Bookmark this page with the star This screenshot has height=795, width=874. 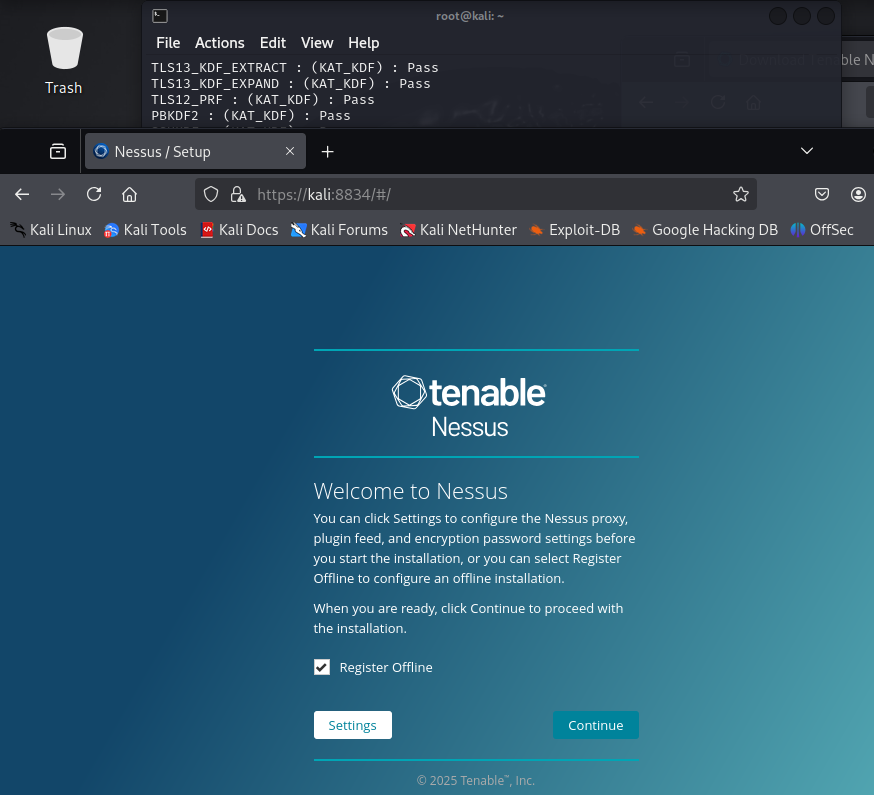(x=741, y=195)
